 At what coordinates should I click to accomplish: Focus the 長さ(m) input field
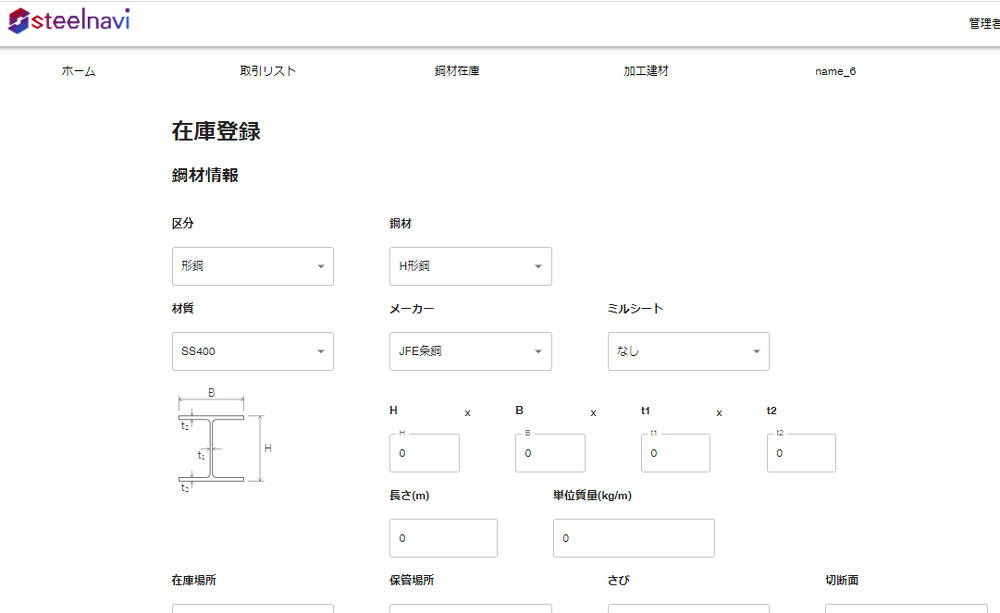click(x=444, y=538)
